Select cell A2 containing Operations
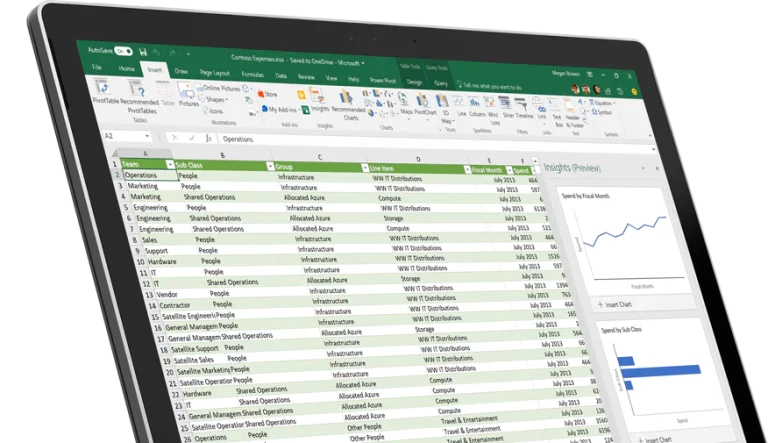Screen dimensions: 768x443 coord(149,175)
